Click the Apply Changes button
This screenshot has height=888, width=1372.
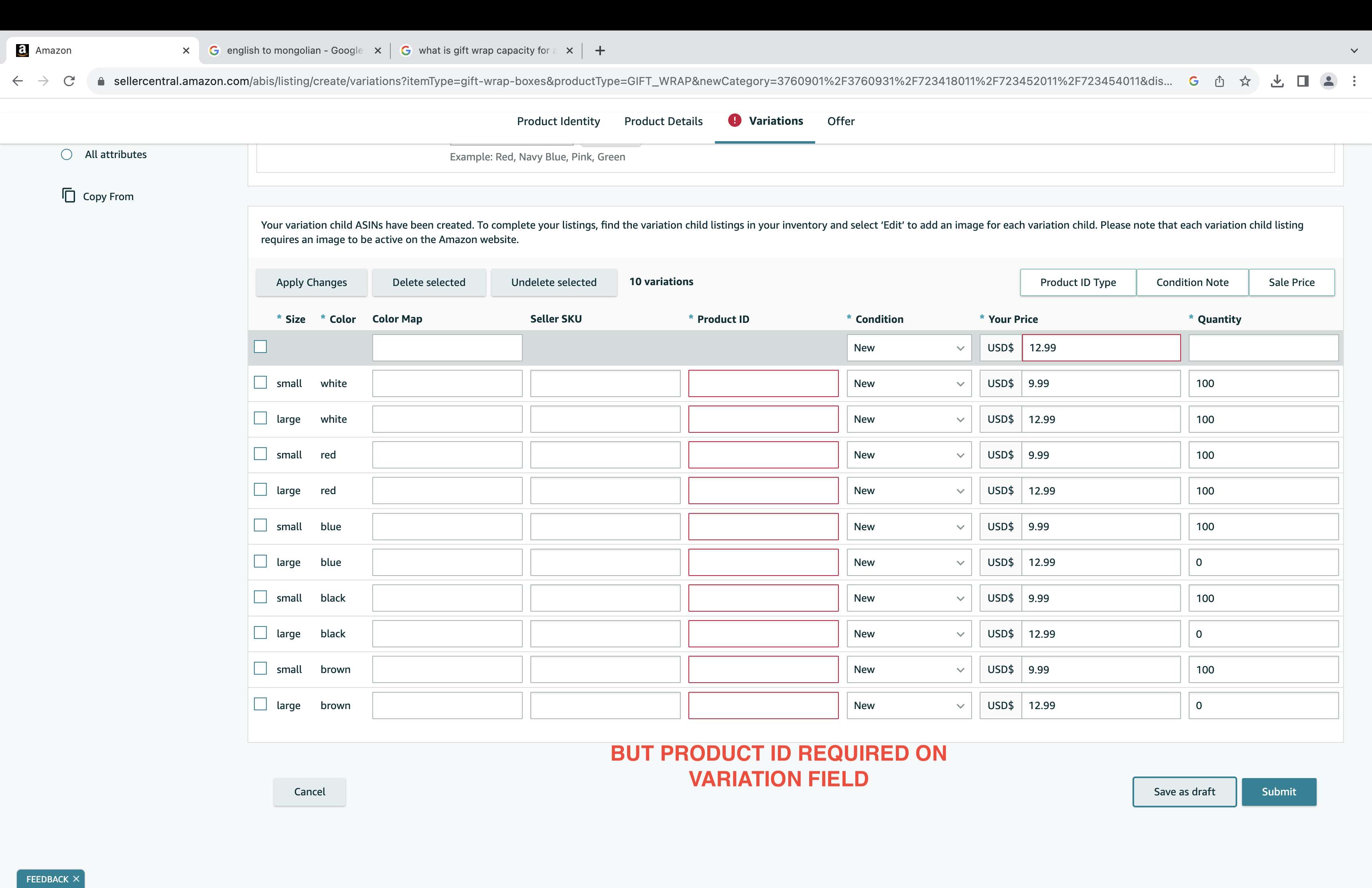[311, 282]
